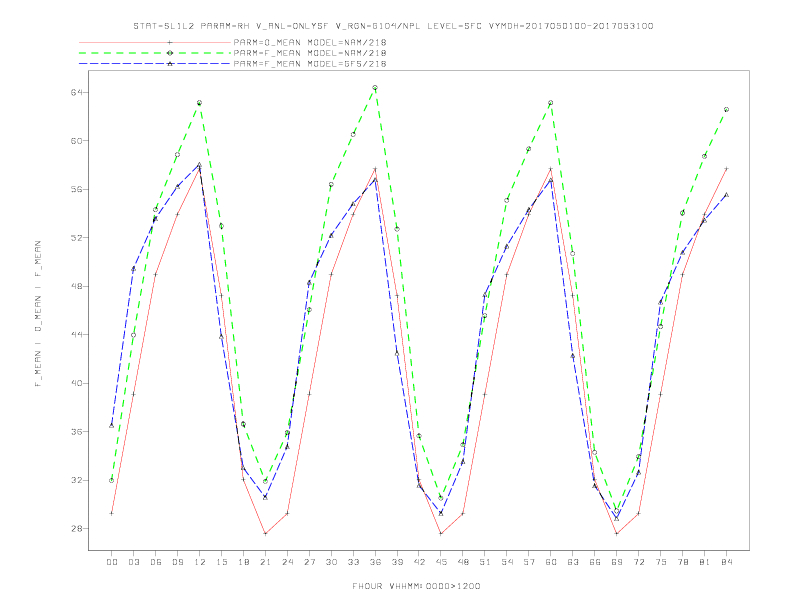Click x-axis tick label 78
Viewport: 792px width, 612px height.
pyautogui.click(x=683, y=562)
